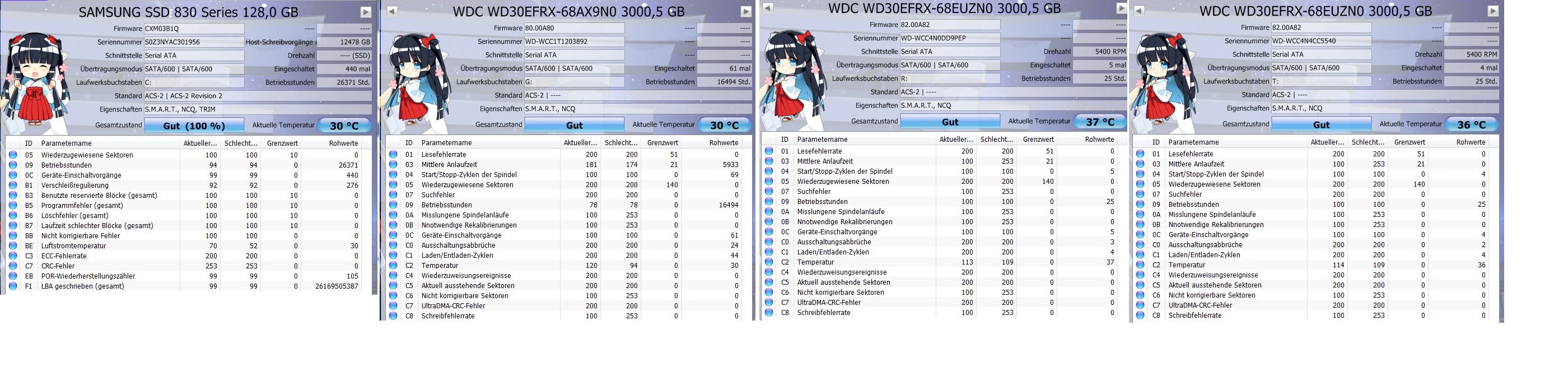Viewport: 1568px width, 380px height.
Task: Click serial number field WD-WCC4N0DD9PEP
Action: tap(950, 38)
